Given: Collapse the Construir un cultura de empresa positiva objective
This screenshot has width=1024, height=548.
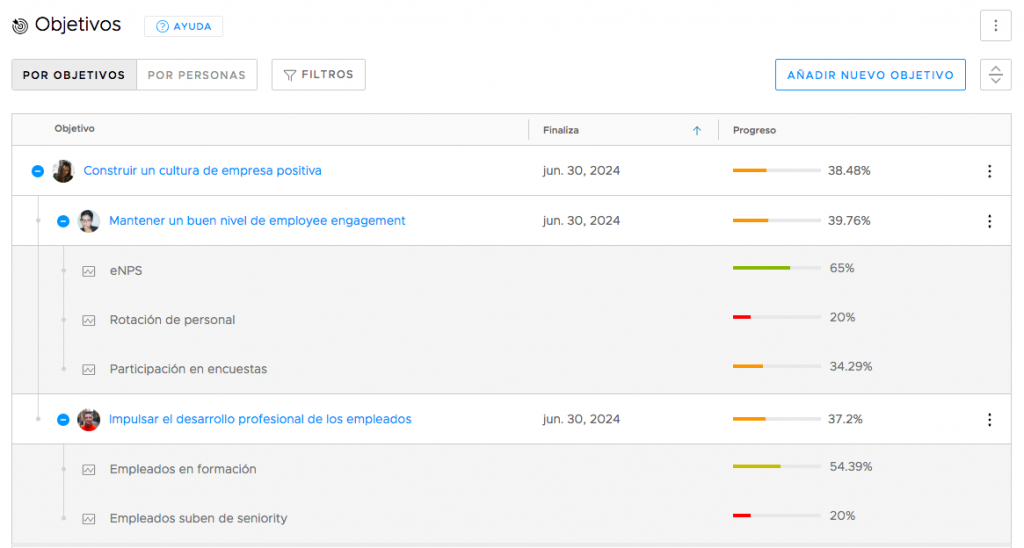Looking at the screenshot, I should (38, 171).
